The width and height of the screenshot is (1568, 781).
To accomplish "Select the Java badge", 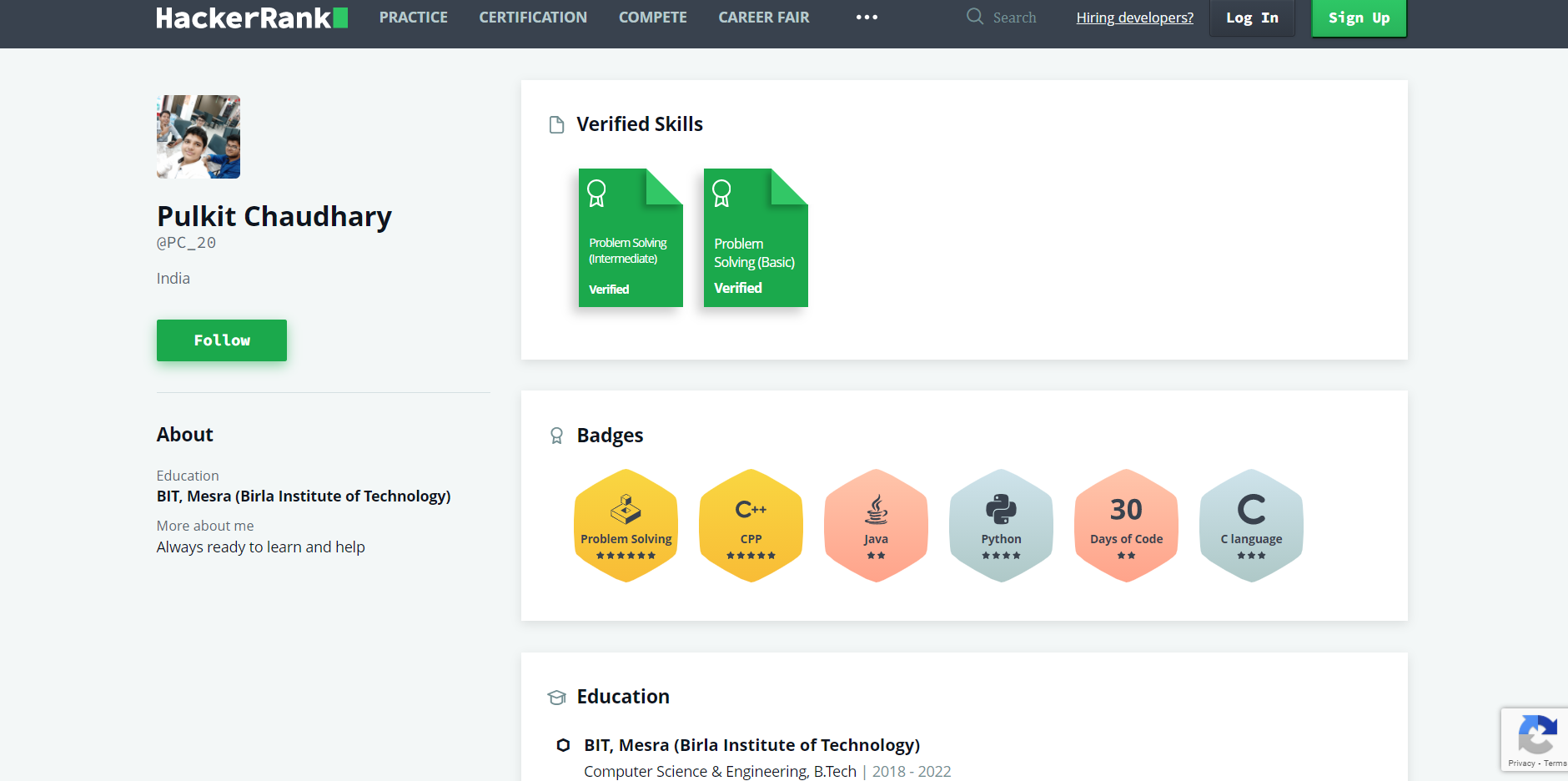I will click(x=877, y=526).
